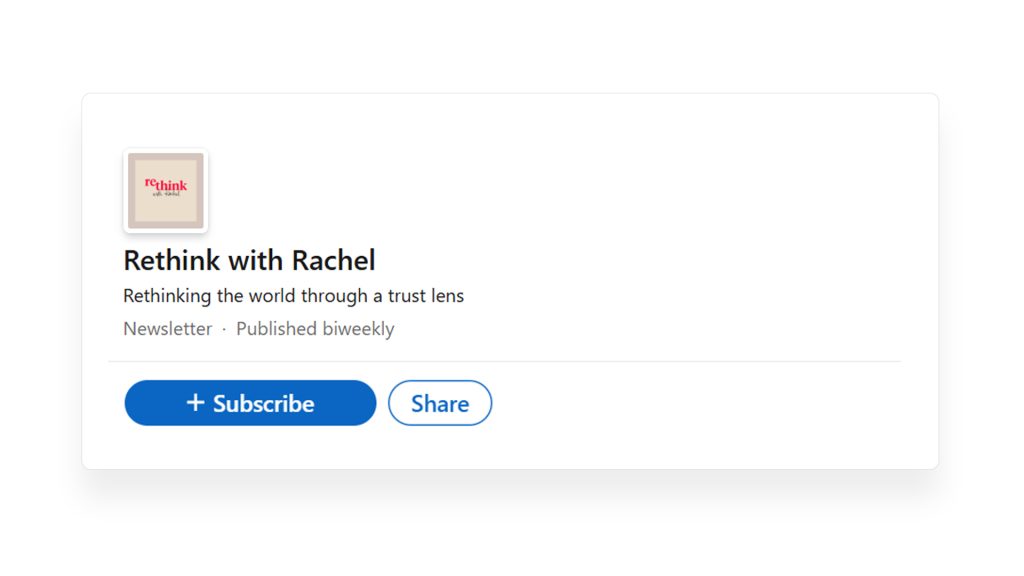Open the newsletter by clicking its logo thumbnail

click(x=165, y=190)
